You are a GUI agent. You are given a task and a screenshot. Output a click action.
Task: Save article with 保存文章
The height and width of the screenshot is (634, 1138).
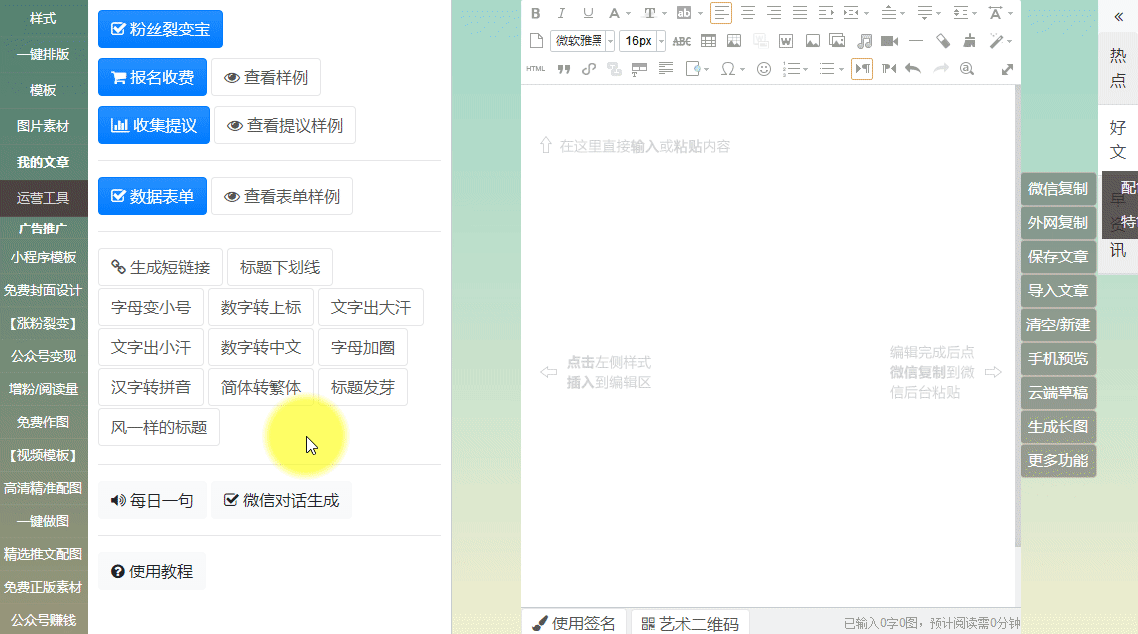[x=1057, y=257]
